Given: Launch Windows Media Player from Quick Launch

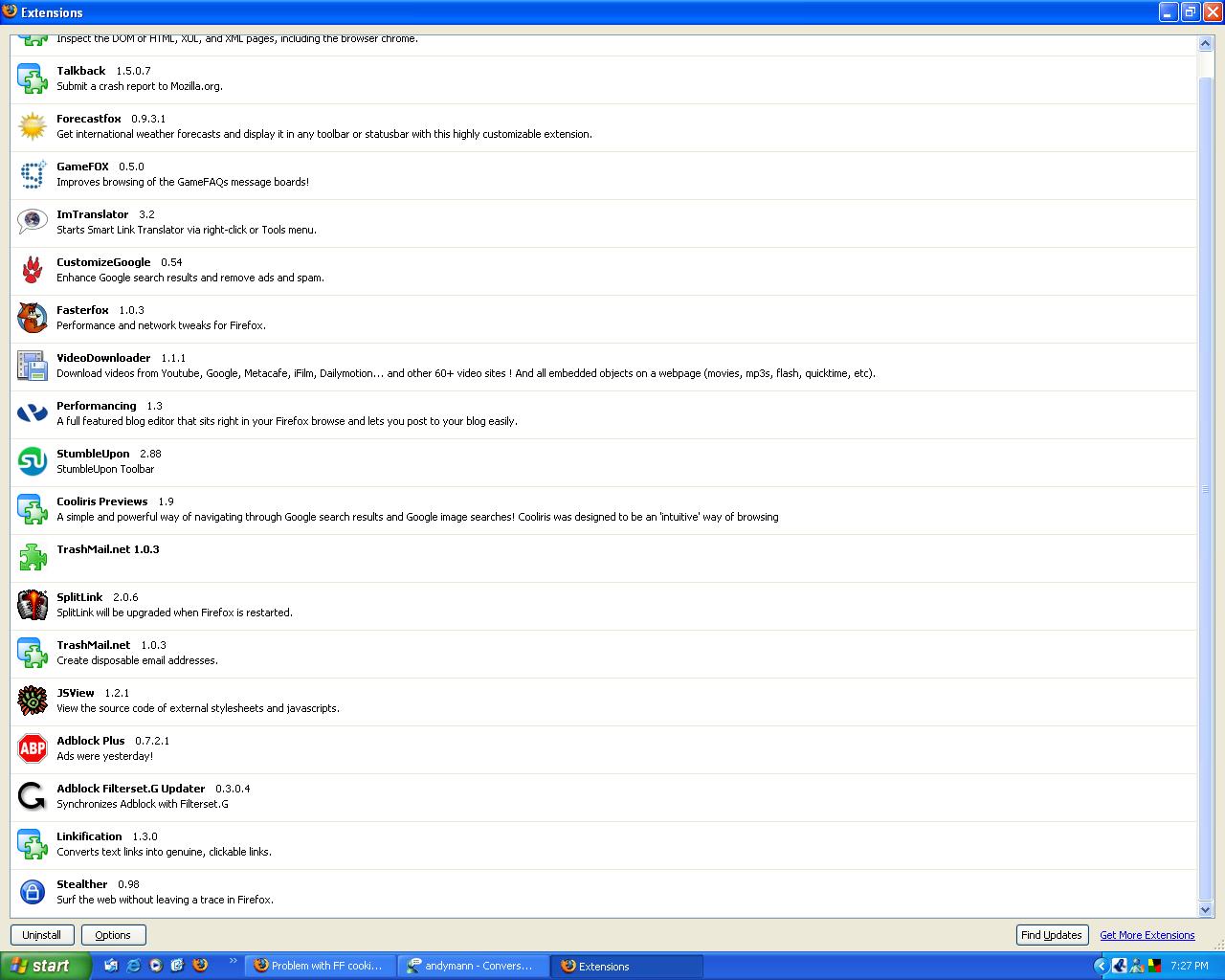Looking at the screenshot, I should click(x=155, y=966).
